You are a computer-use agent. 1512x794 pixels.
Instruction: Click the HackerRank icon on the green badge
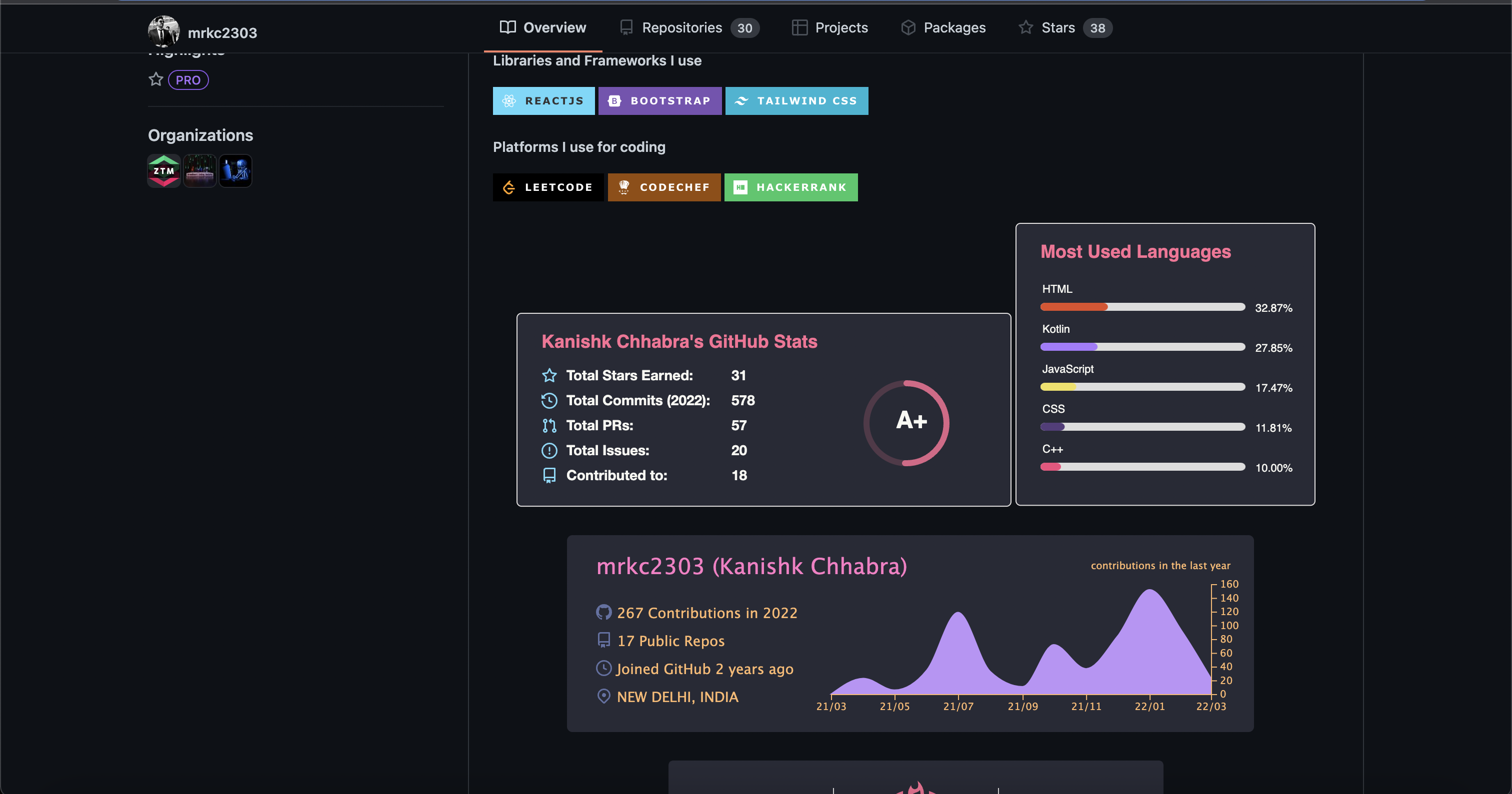coord(740,187)
